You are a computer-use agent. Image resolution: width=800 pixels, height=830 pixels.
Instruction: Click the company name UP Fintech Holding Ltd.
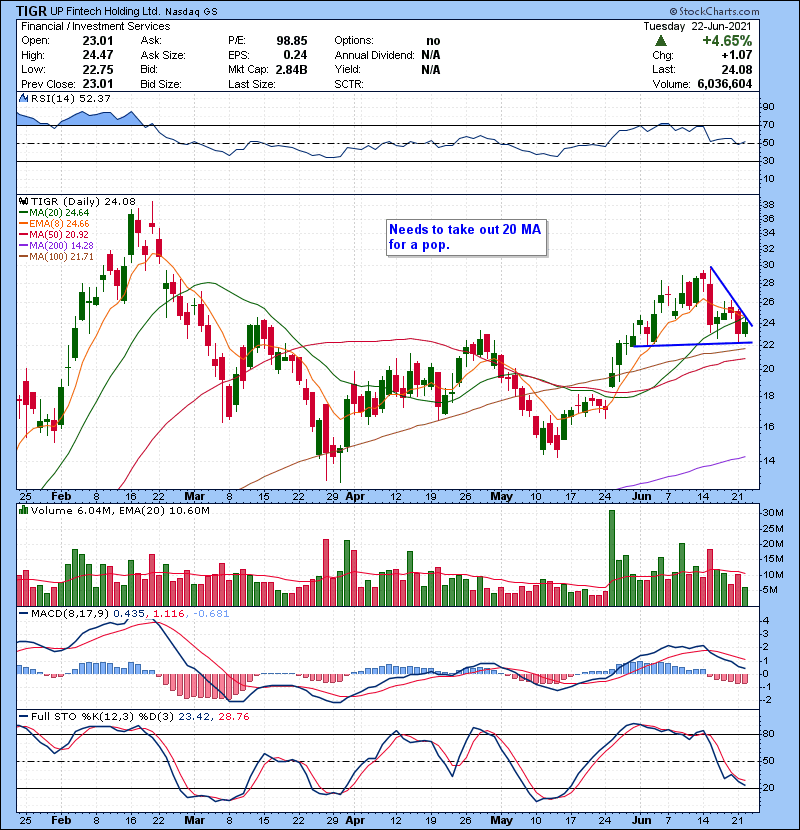tap(105, 11)
